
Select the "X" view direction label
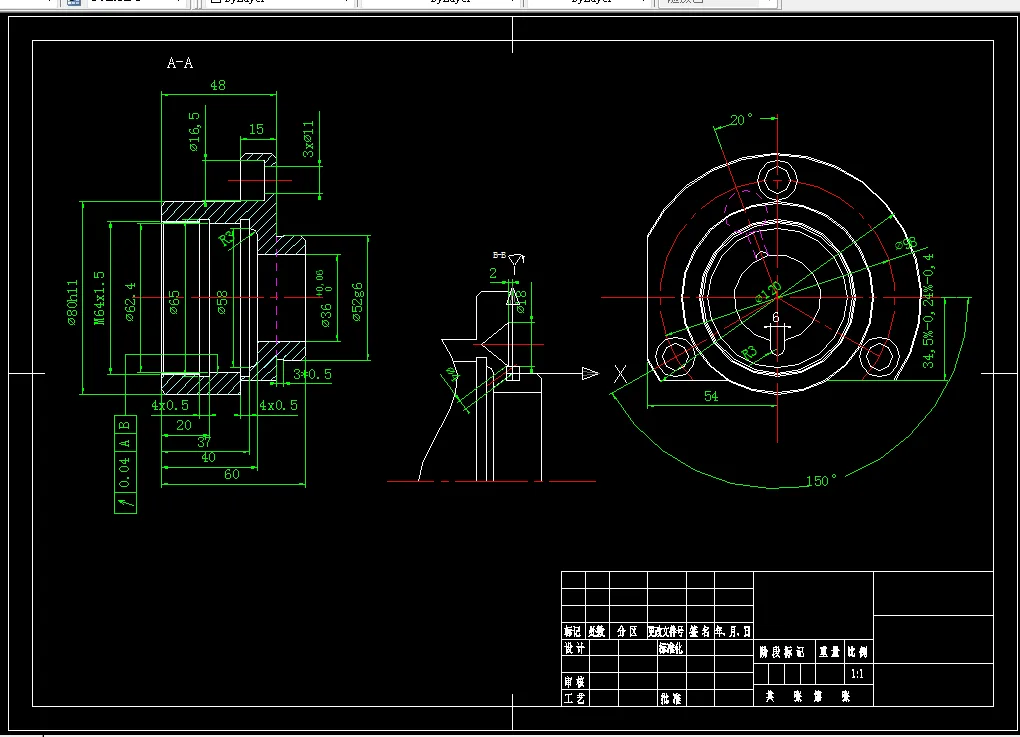[x=620, y=374]
